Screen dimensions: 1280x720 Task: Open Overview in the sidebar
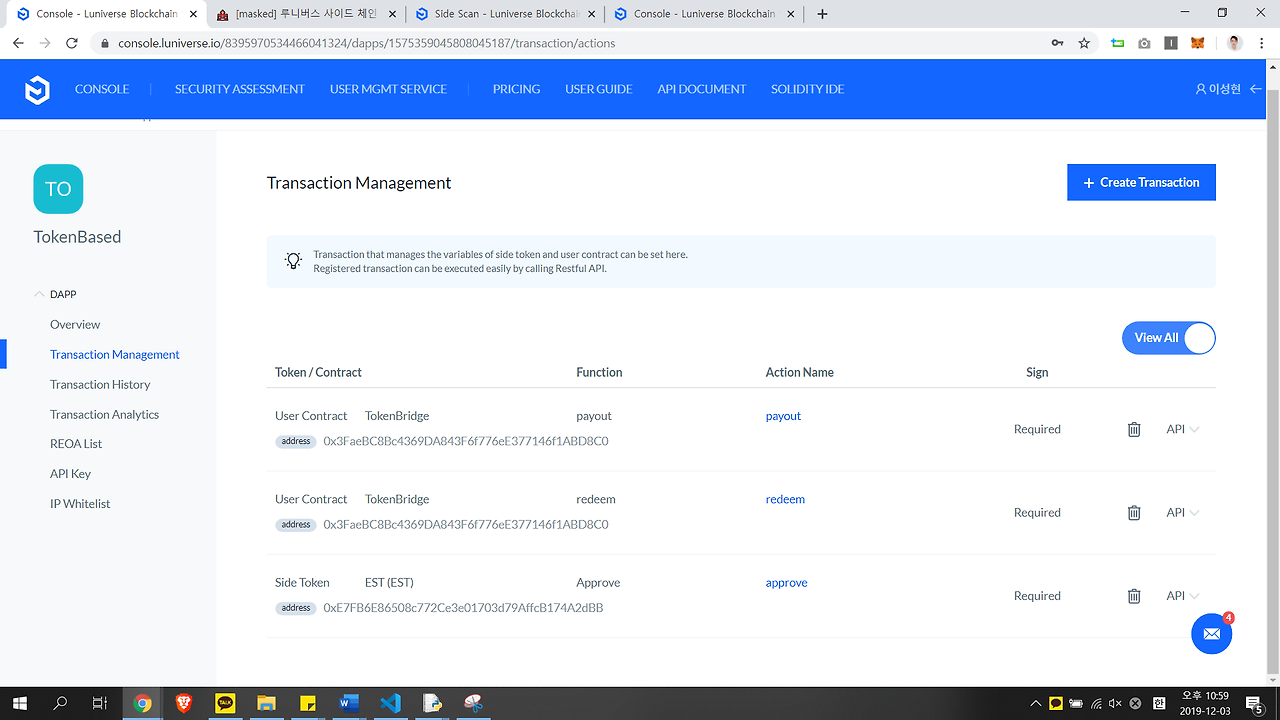coord(75,324)
